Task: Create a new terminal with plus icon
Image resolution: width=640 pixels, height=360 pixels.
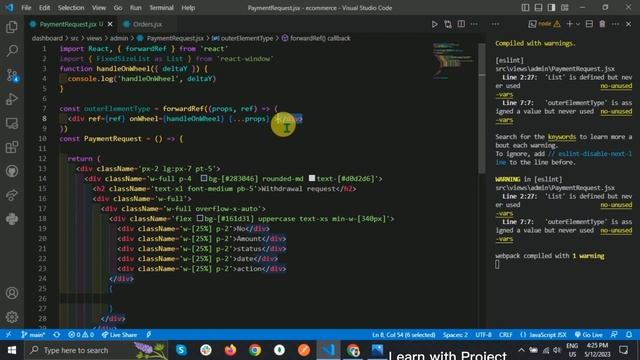Action: point(569,24)
